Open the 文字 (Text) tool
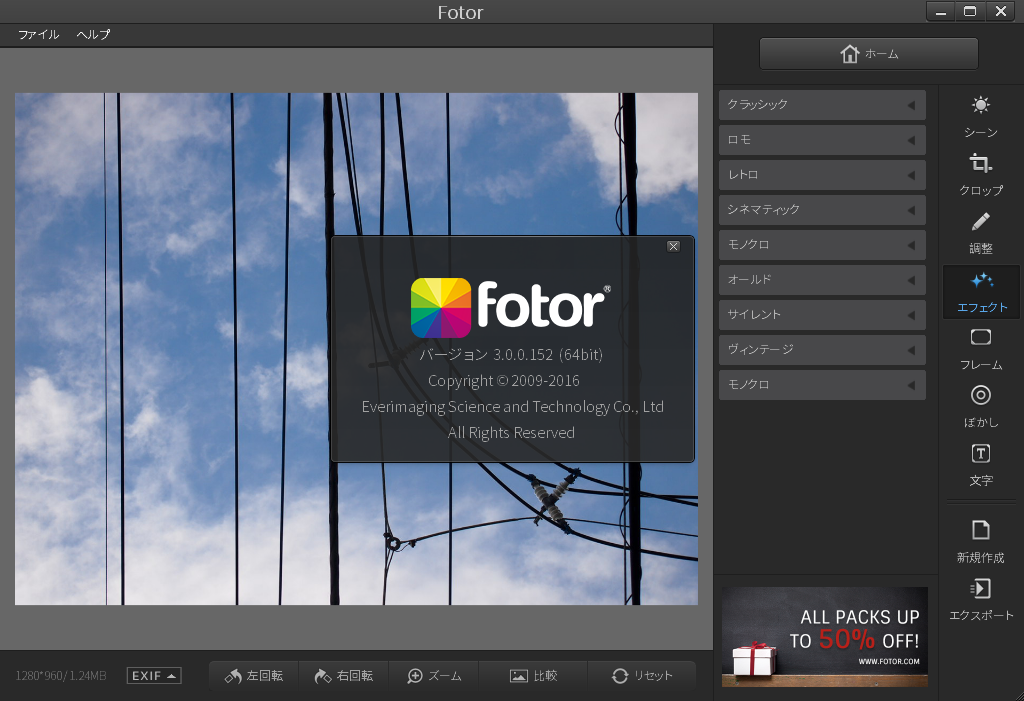The width and height of the screenshot is (1024, 701). click(x=980, y=464)
